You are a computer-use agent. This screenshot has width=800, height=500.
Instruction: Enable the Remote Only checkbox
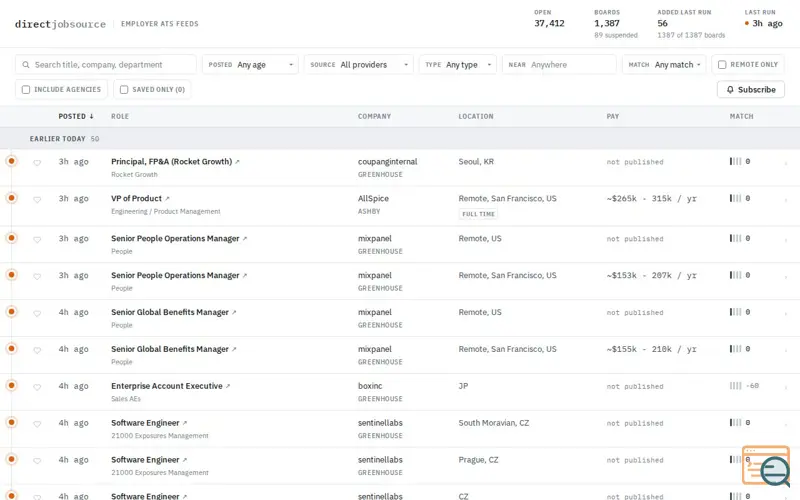(x=722, y=65)
